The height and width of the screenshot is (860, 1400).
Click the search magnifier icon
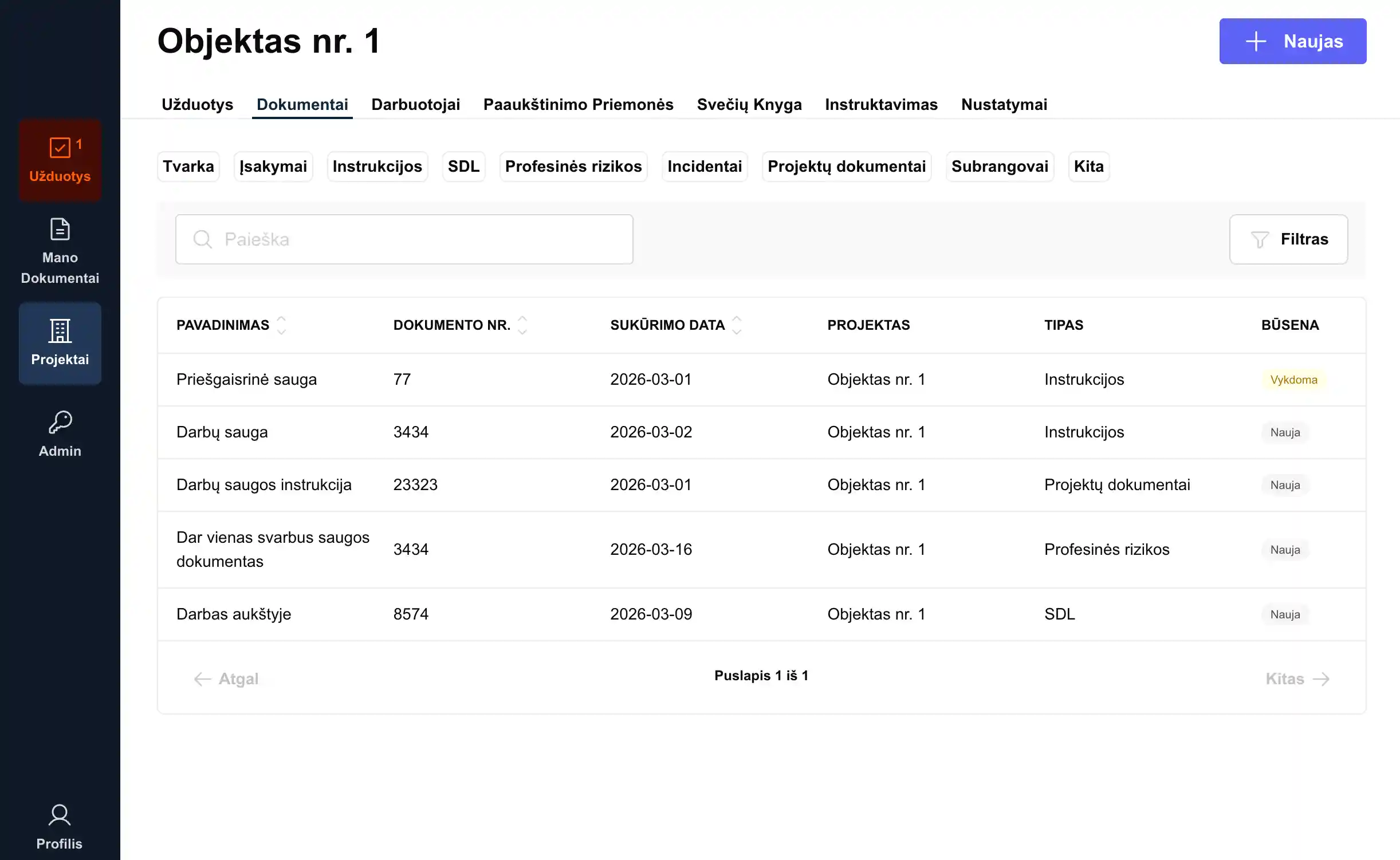pos(202,239)
